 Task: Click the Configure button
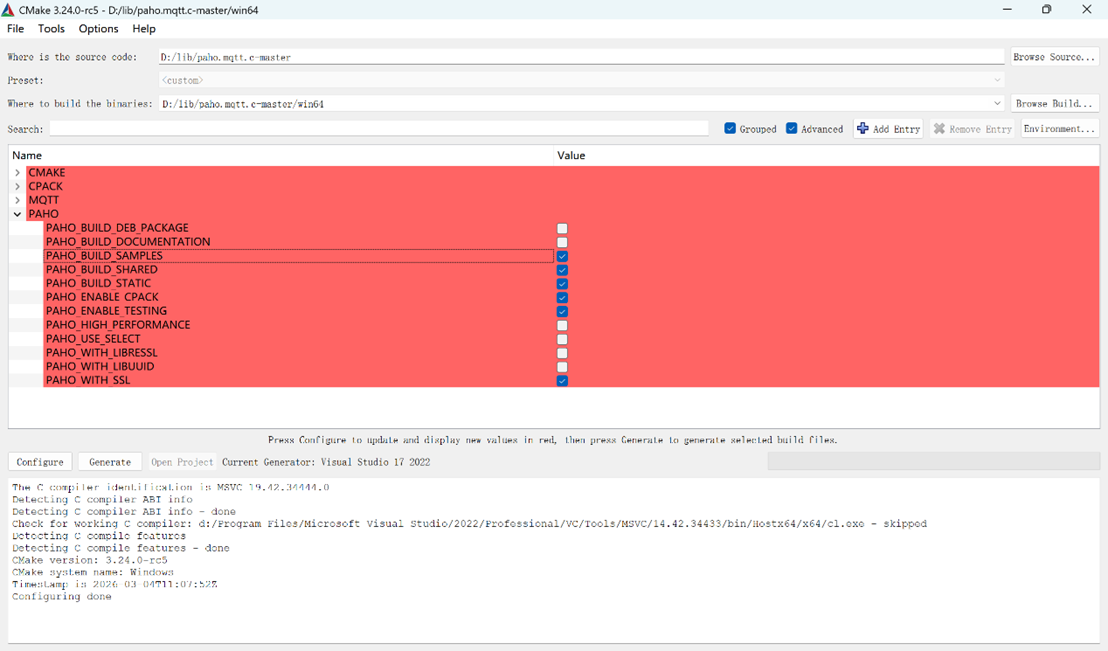(40, 462)
